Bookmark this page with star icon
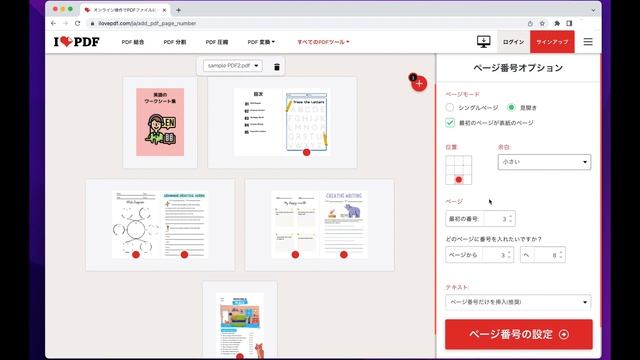Image resolution: width=640 pixels, height=360 pixels. pyautogui.click(x=542, y=23)
